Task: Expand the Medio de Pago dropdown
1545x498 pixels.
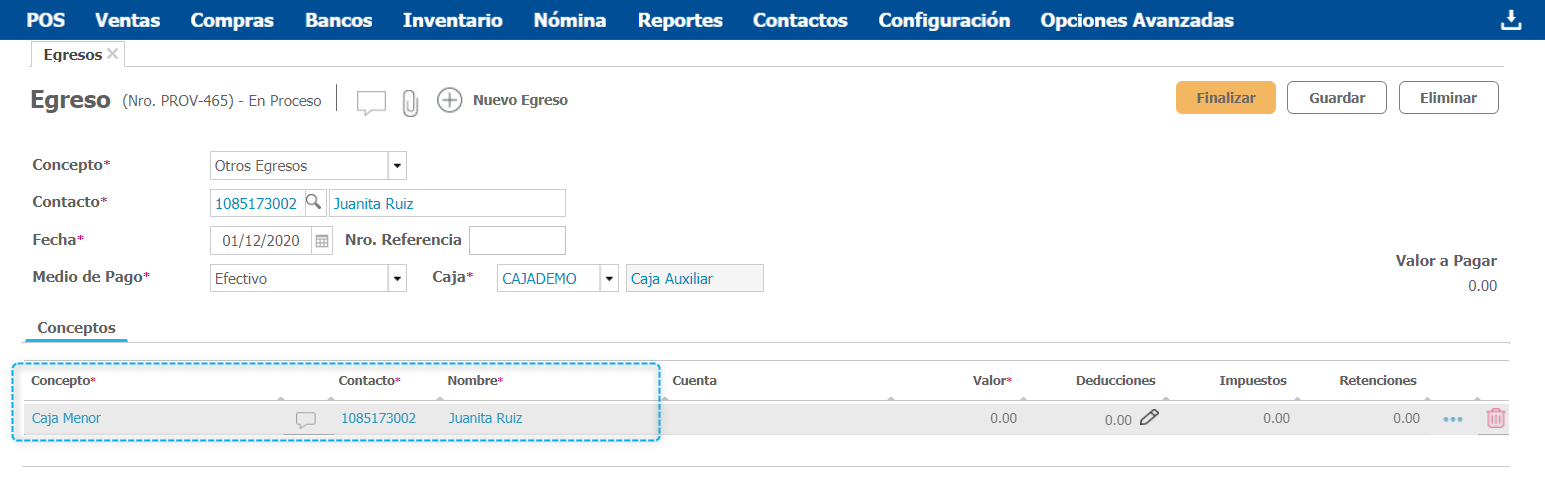Action: (397, 279)
